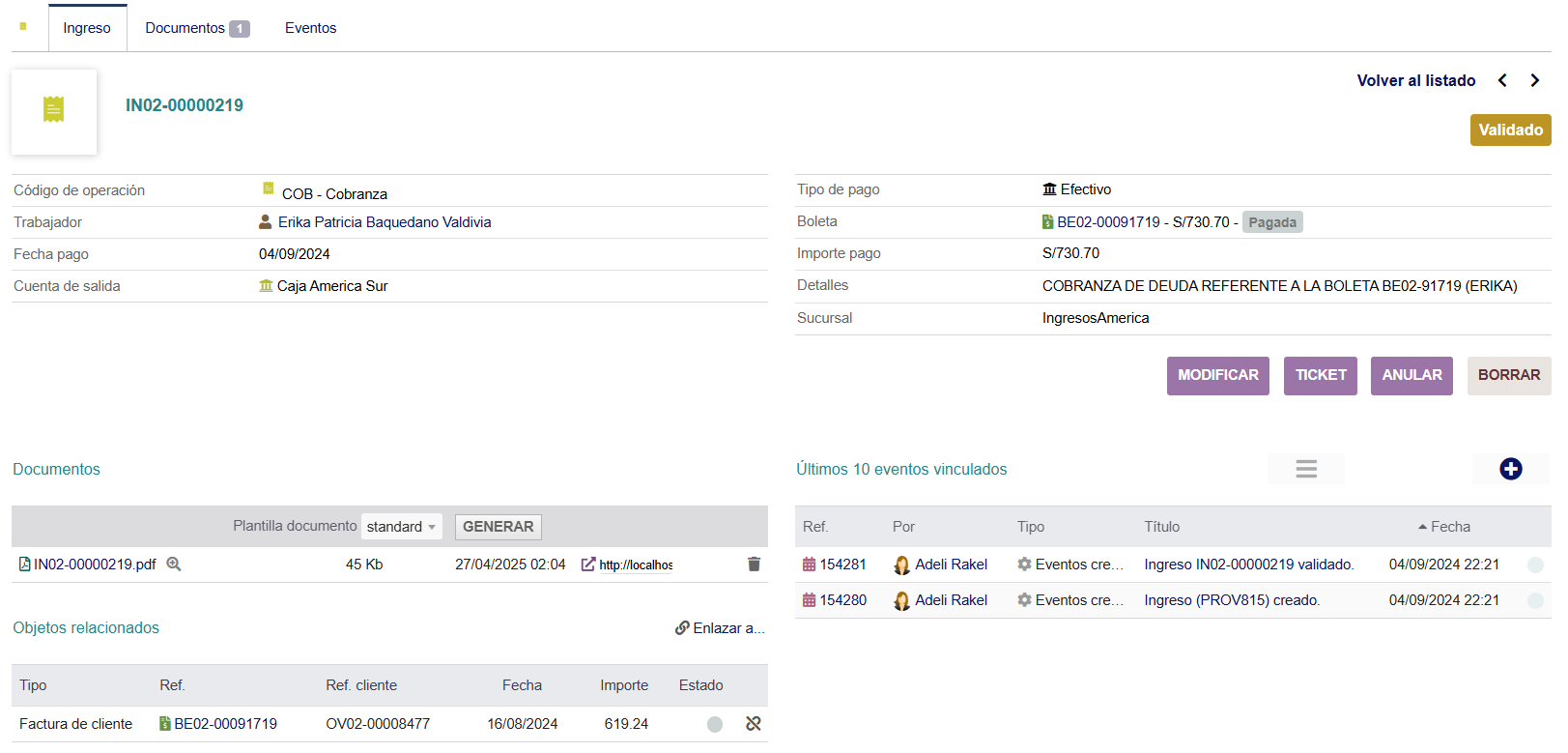Click the grey status dot of invoice BE02-00091719
The height and width of the screenshot is (753, 1568).
tap(715, 724)
